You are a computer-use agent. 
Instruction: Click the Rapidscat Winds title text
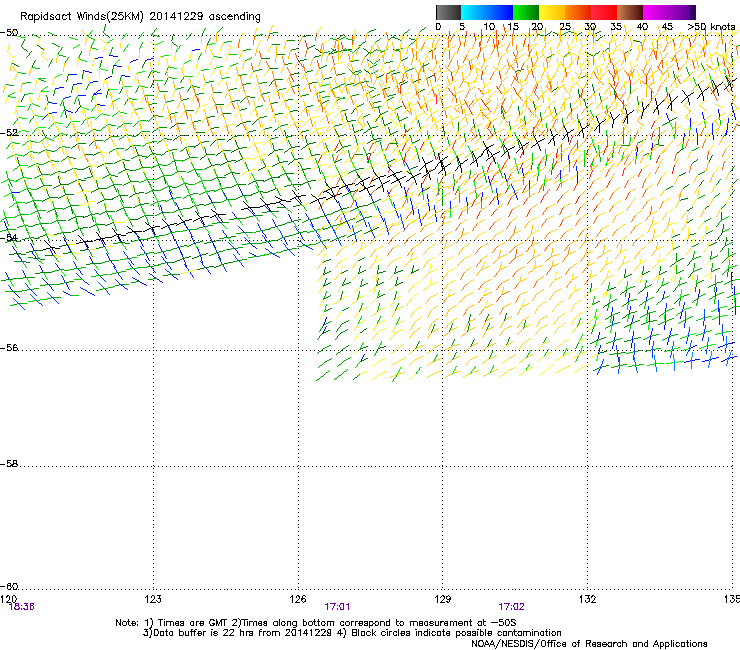[140, 17]
